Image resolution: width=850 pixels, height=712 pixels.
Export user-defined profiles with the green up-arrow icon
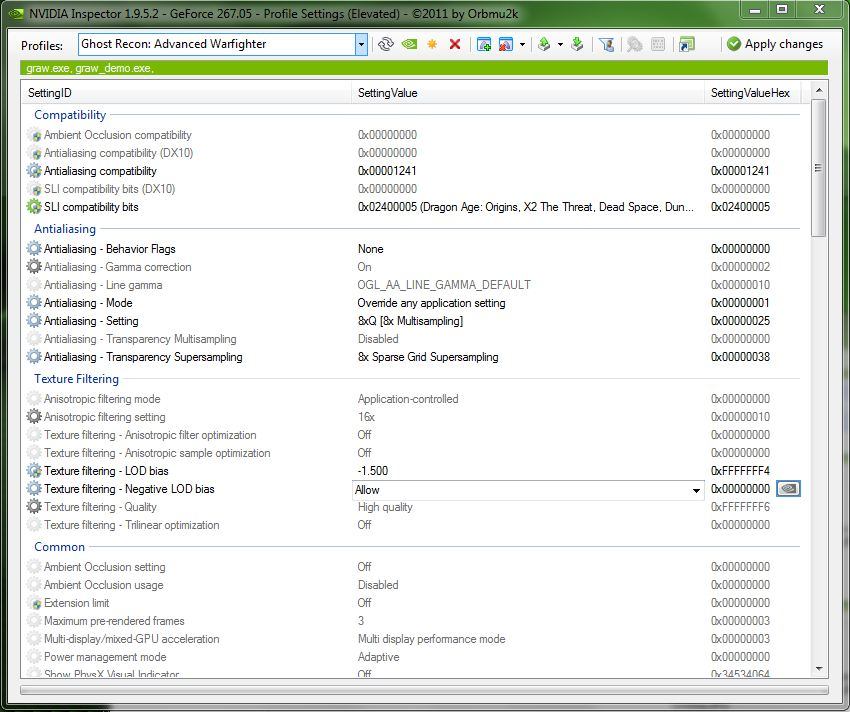click(x=544, y=44)
